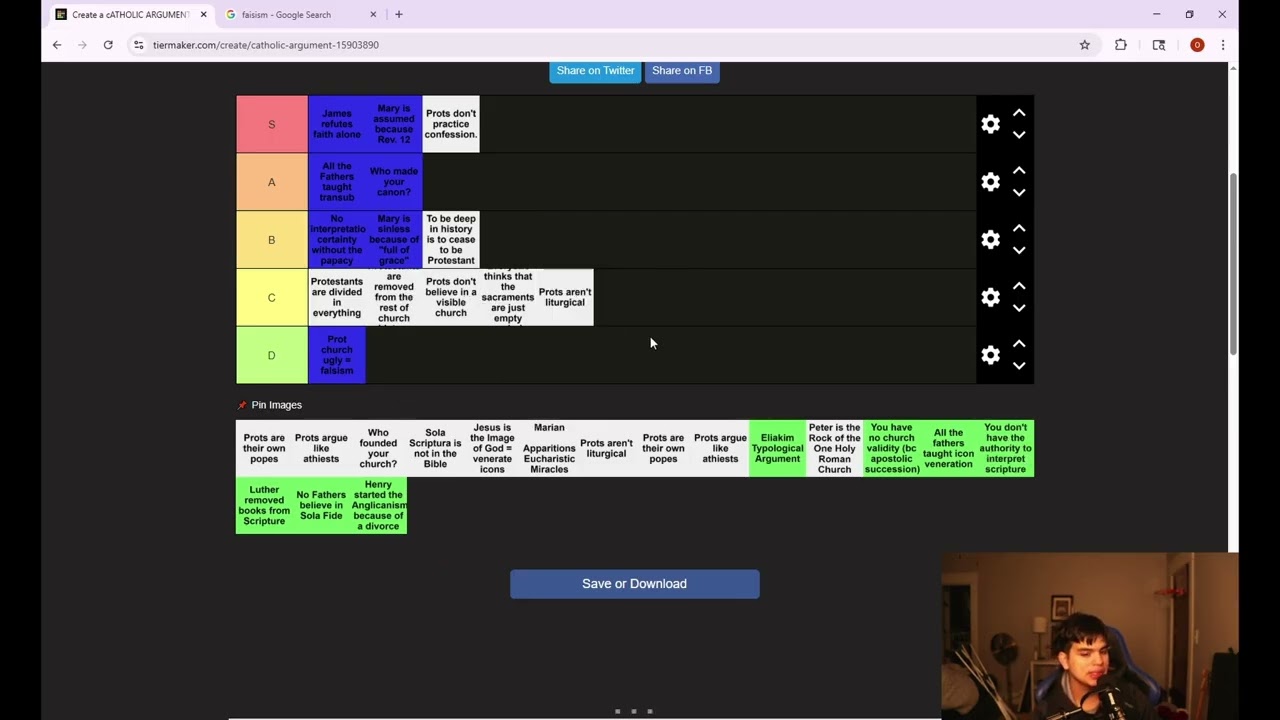Select 'Marian Apparitions Eucharistic Miracles' tile
Viewport: 1280px width, 720px height.
(549, 448)
